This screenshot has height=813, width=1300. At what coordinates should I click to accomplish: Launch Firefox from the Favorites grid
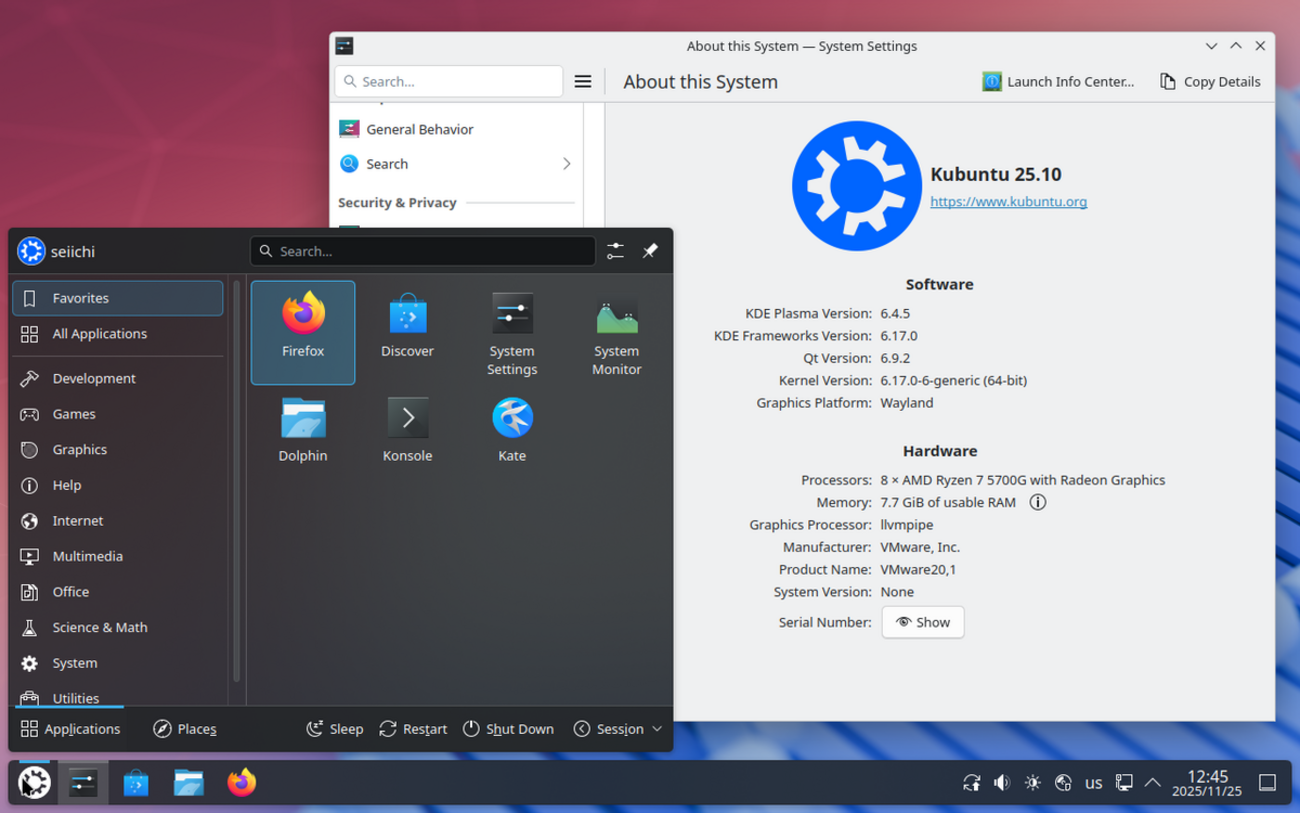click(303, 332)
